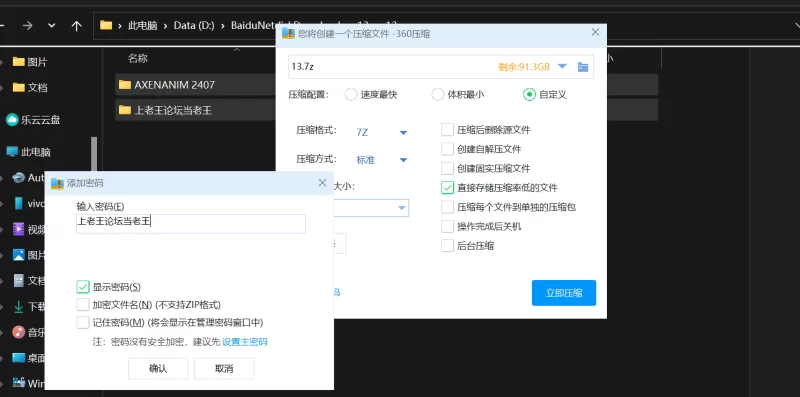Click the 乐云云盘 cloud icon
The width and height of the screenshot is (800, 397).
coord(12,120)
